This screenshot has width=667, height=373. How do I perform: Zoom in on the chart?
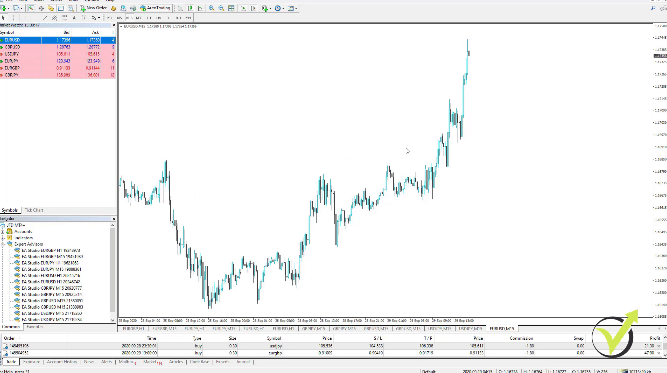(211, 8)
